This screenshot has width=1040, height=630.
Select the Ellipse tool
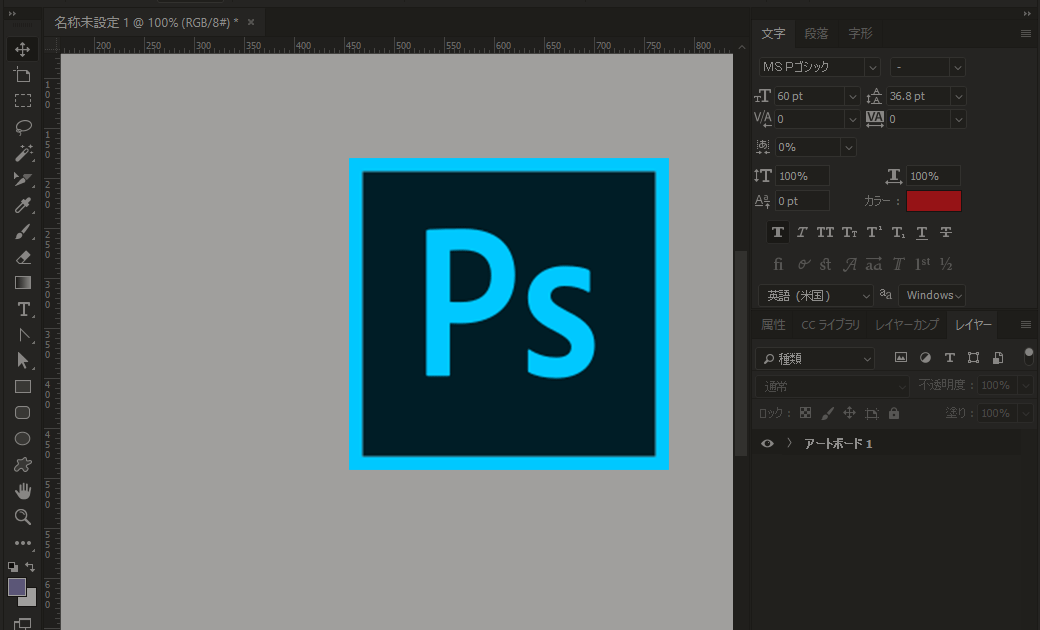[x=23, y=438]
